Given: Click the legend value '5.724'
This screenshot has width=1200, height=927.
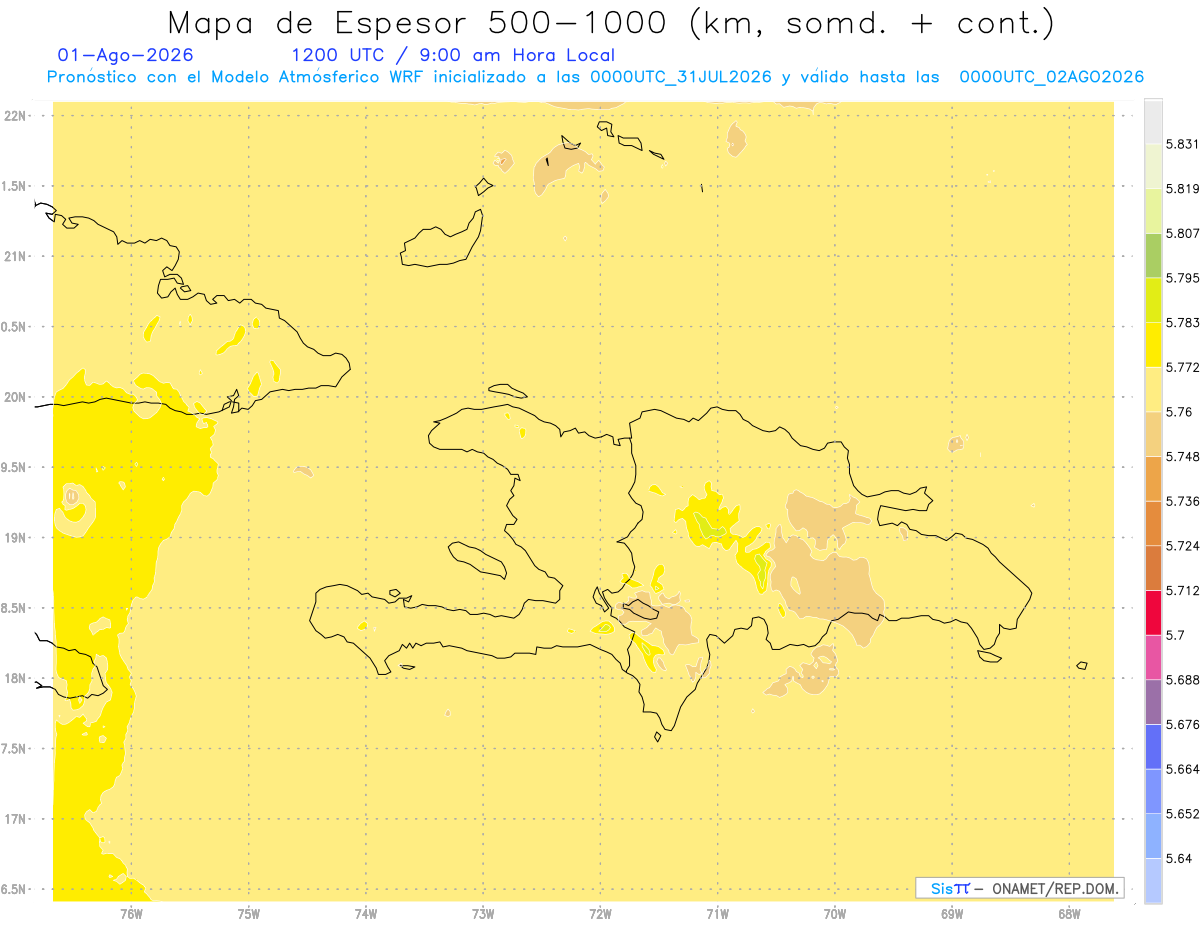Looking at the screenshot, I should (1182, 546).
